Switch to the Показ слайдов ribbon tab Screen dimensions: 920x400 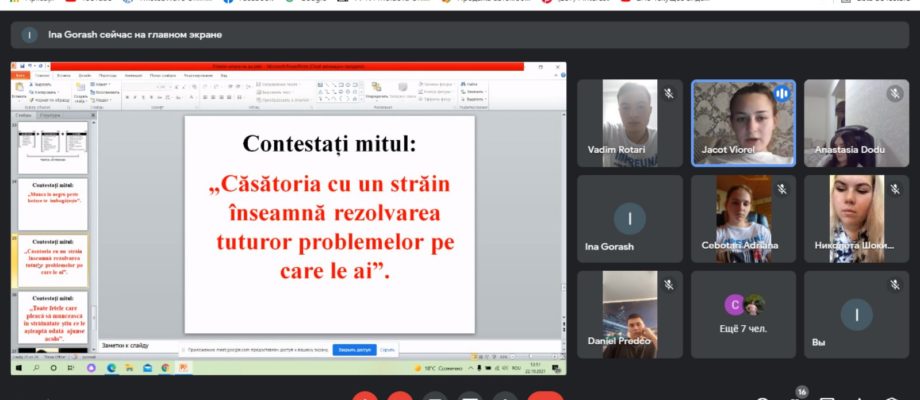point(163,76)
